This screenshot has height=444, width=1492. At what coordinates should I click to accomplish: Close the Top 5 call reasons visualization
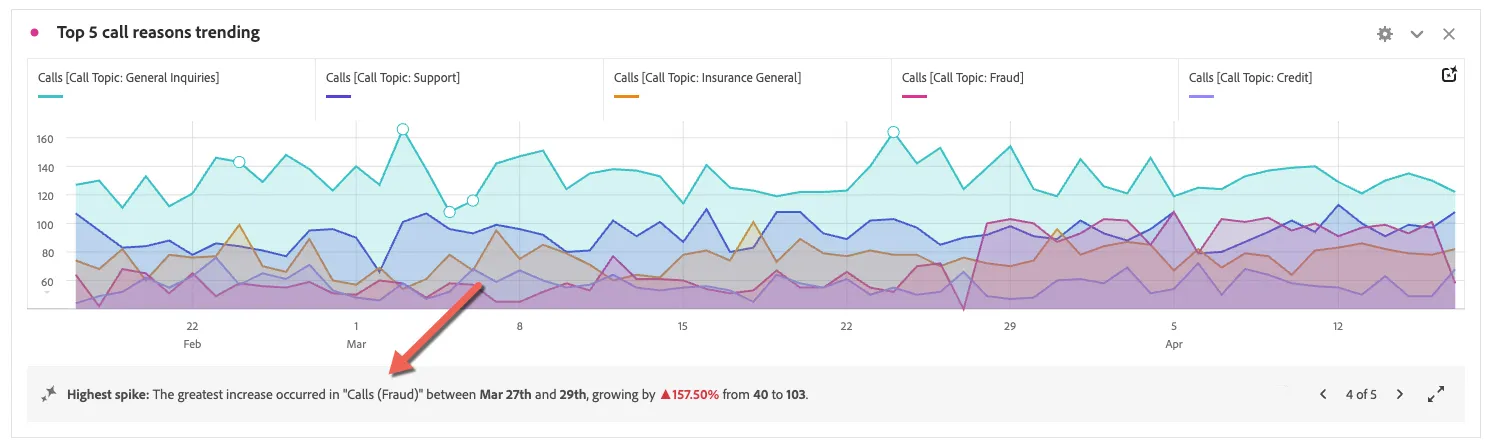coord(1449,34)
